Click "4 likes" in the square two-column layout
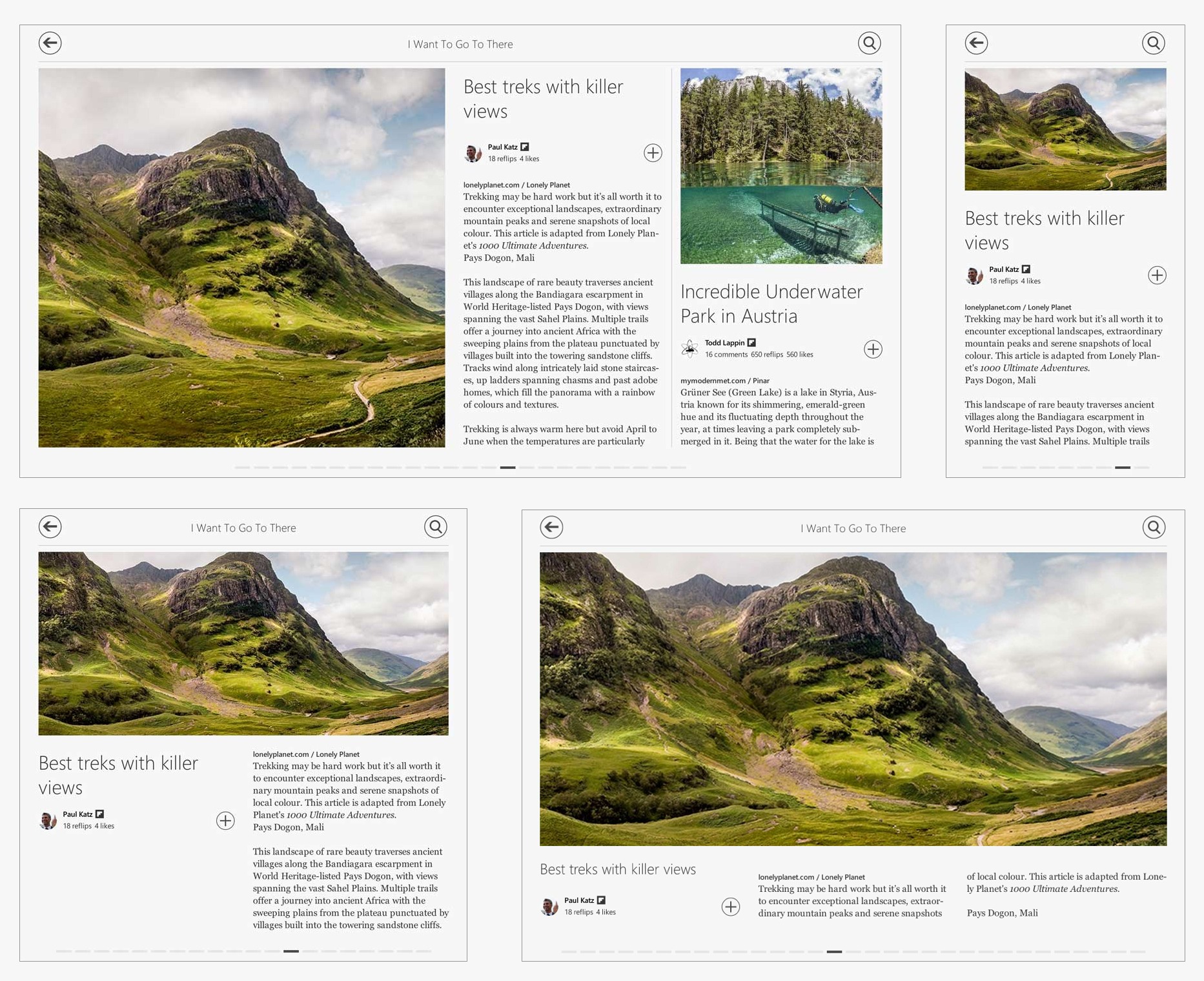1204x981 pixels. click(x=105, y=826)
